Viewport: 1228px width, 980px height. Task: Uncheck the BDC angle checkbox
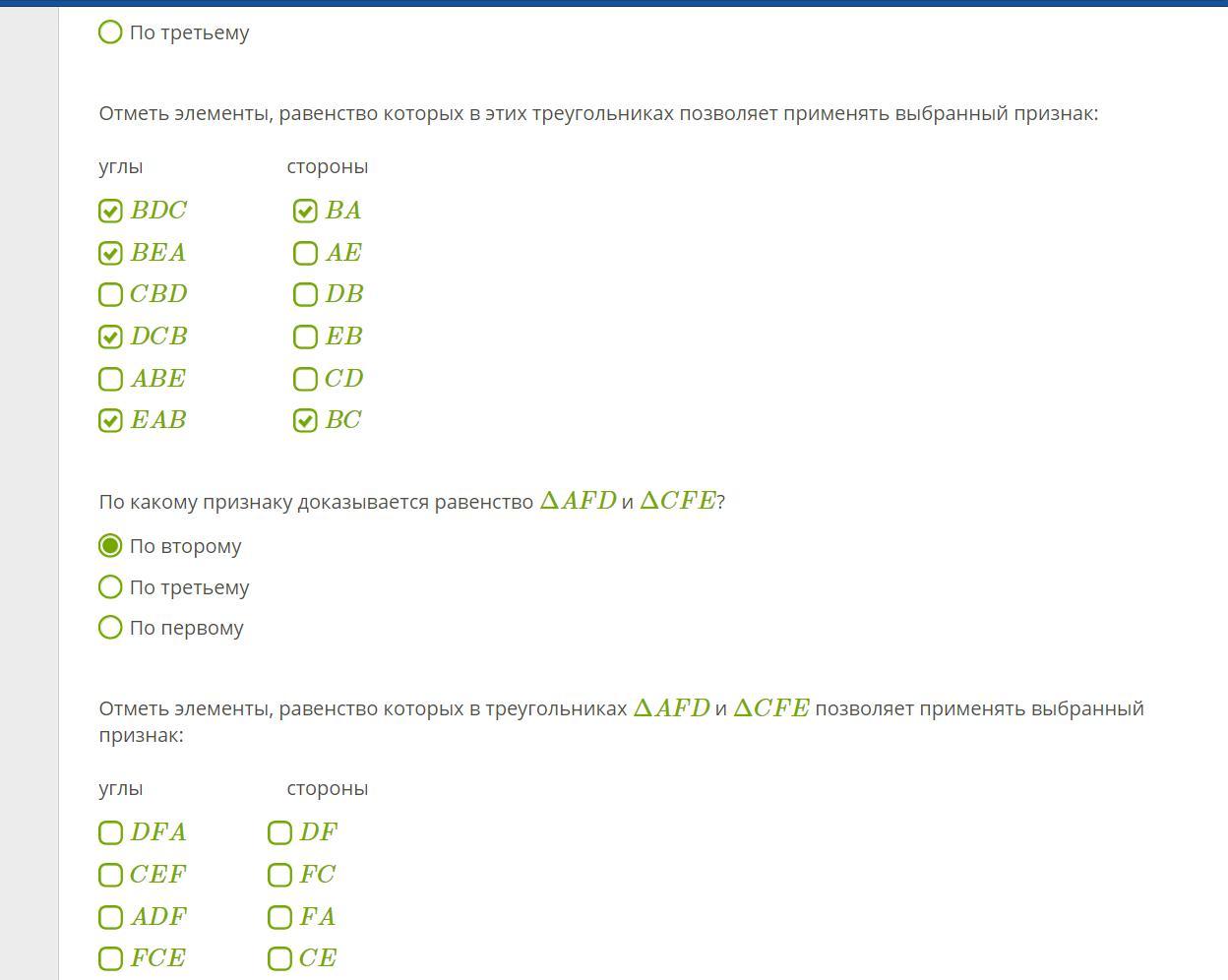tap(111, 211)
